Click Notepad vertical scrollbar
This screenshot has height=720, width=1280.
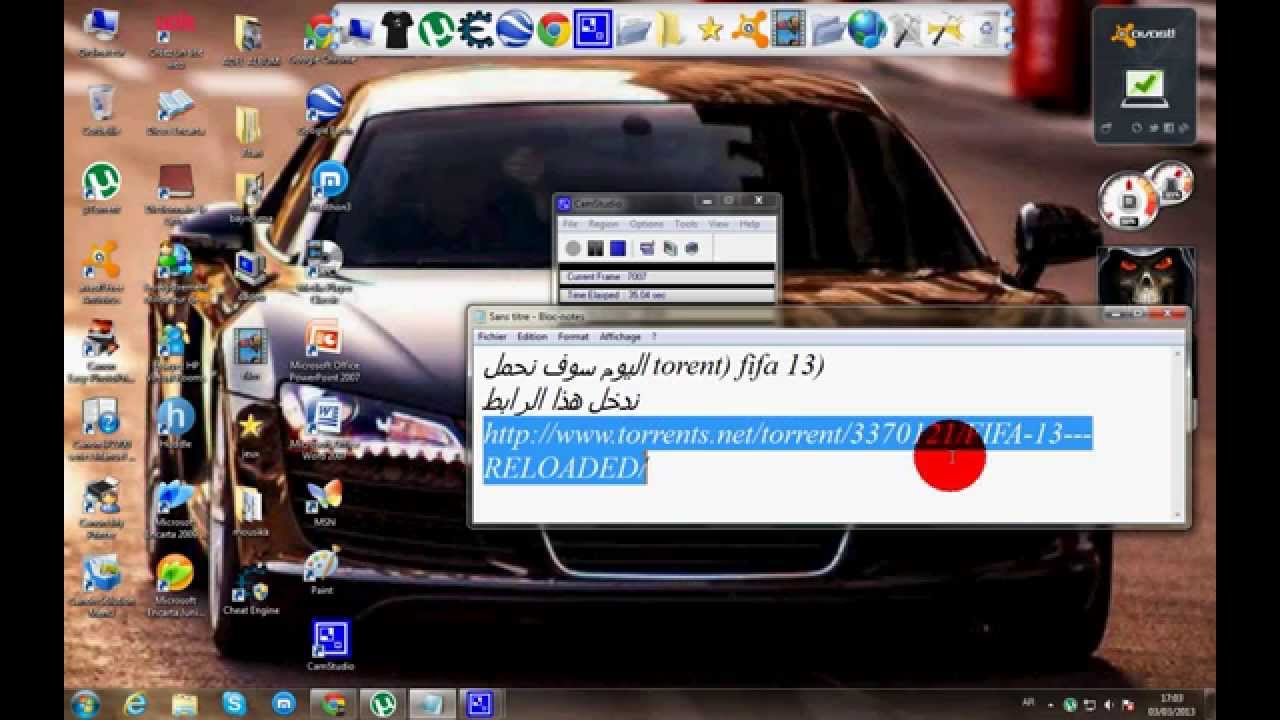coord(1178,432)
